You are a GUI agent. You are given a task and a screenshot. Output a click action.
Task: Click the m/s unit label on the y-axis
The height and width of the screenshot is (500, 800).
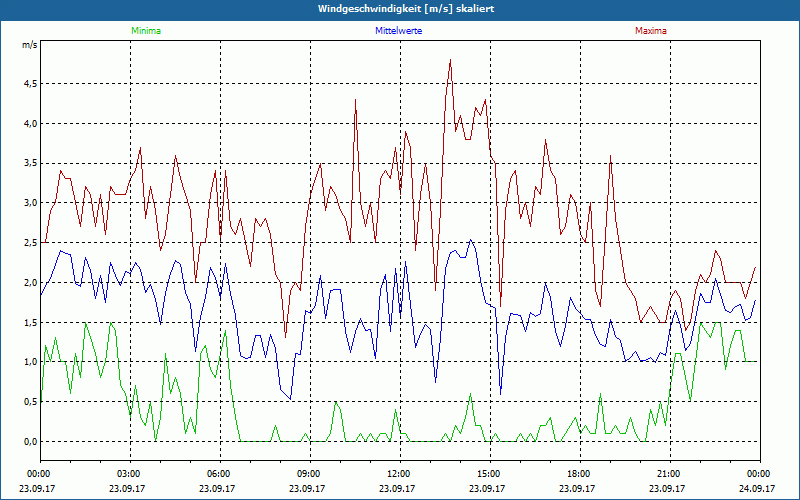(28, 46)
